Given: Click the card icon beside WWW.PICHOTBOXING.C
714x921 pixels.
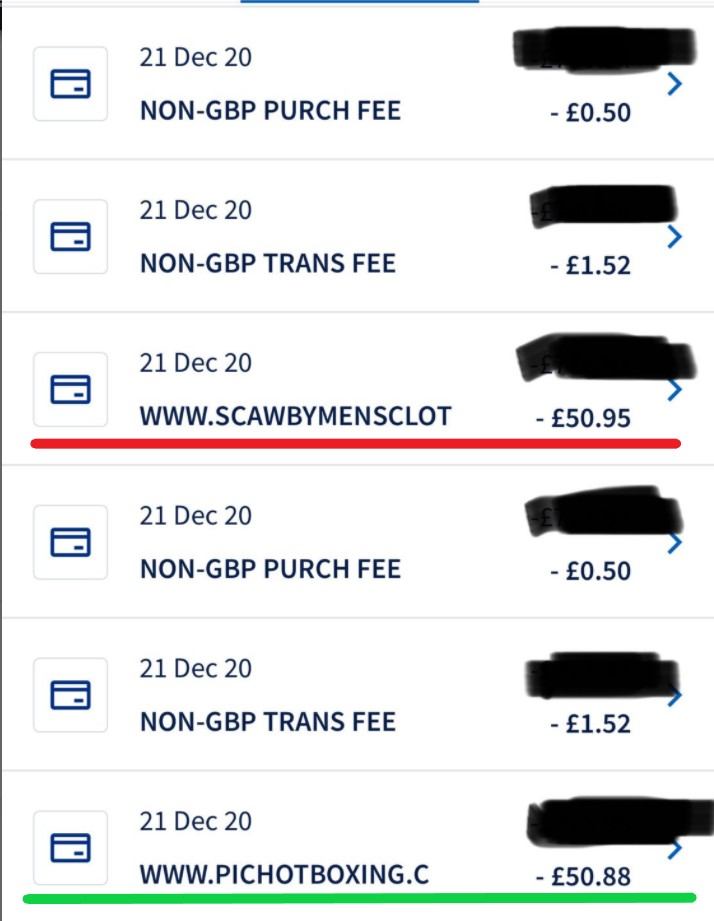Looking at the screenshot, I should pyautogui.click(x=70, y=847).
